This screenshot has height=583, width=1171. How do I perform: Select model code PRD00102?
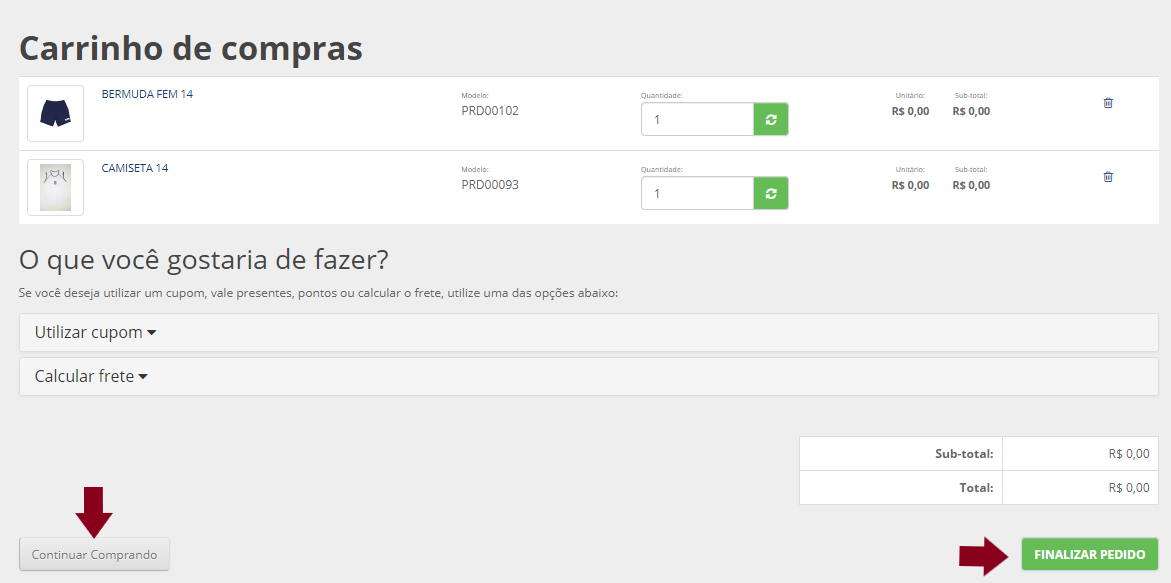coord(490,111)
